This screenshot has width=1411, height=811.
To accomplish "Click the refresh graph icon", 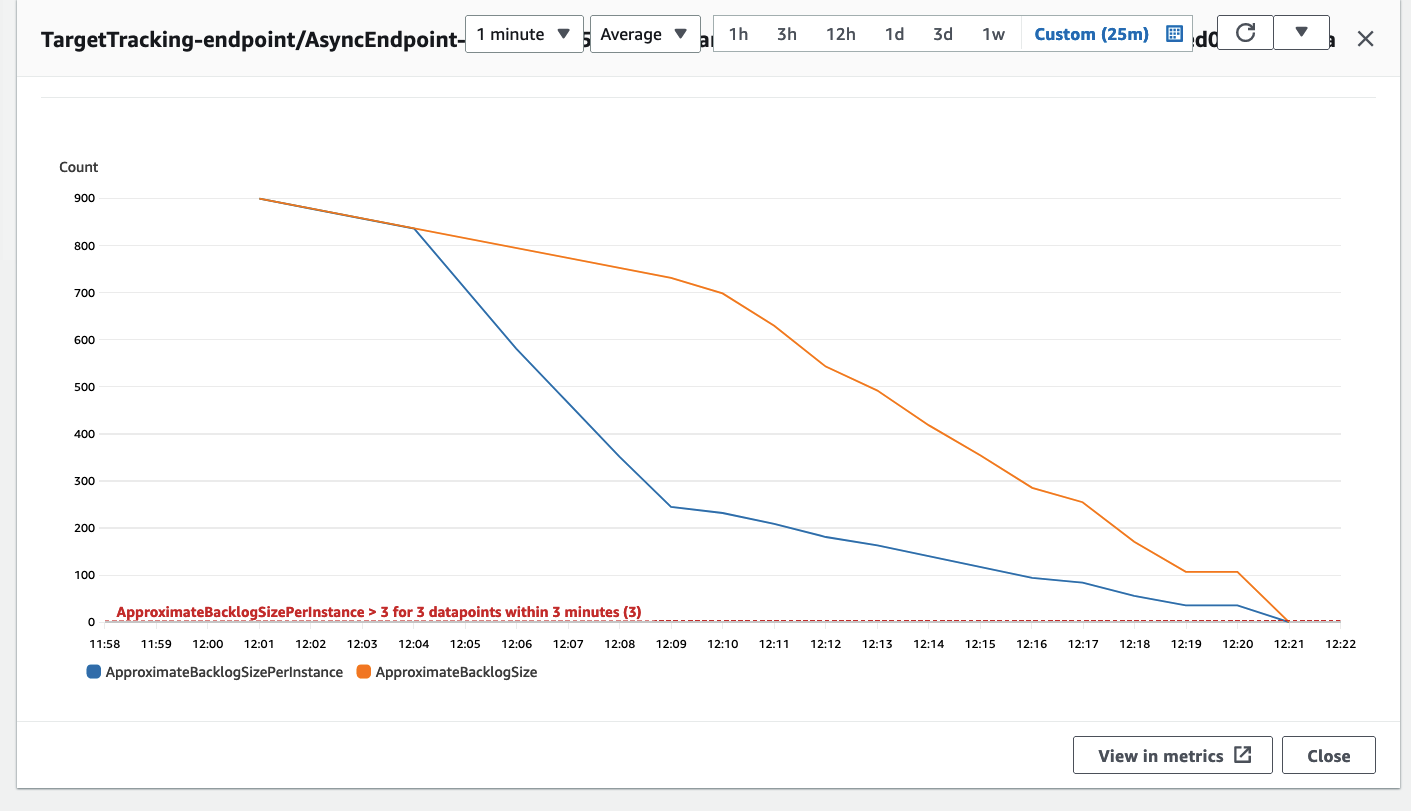I will pyautogui.click(x=1245, y=33).
